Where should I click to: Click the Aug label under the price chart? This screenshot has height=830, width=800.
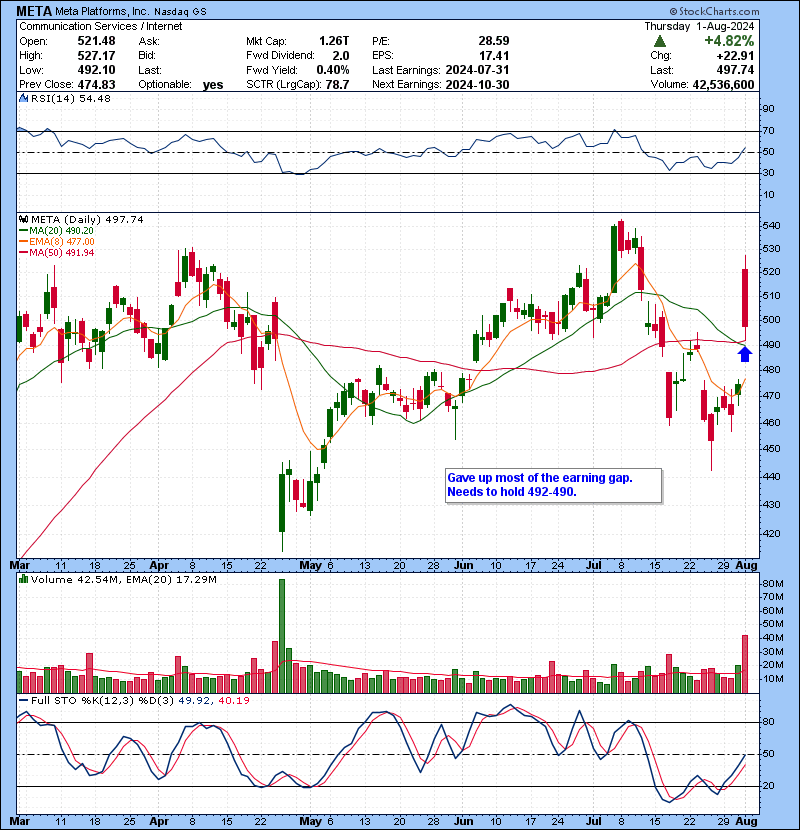click(x=746, y=565)
